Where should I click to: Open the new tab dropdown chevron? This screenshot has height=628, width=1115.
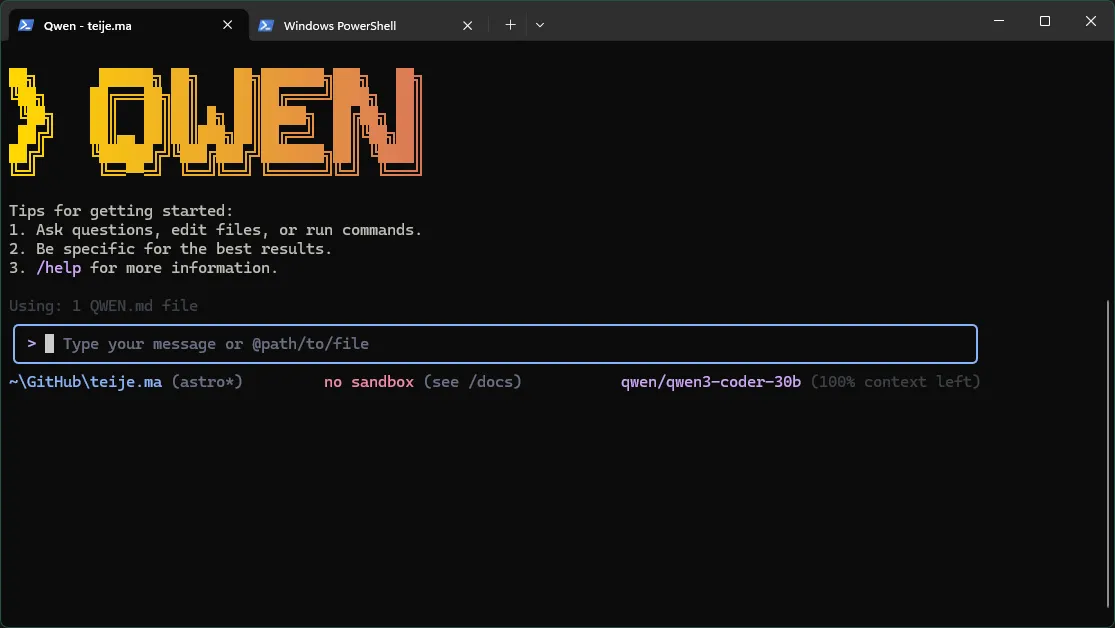(540, 24)
